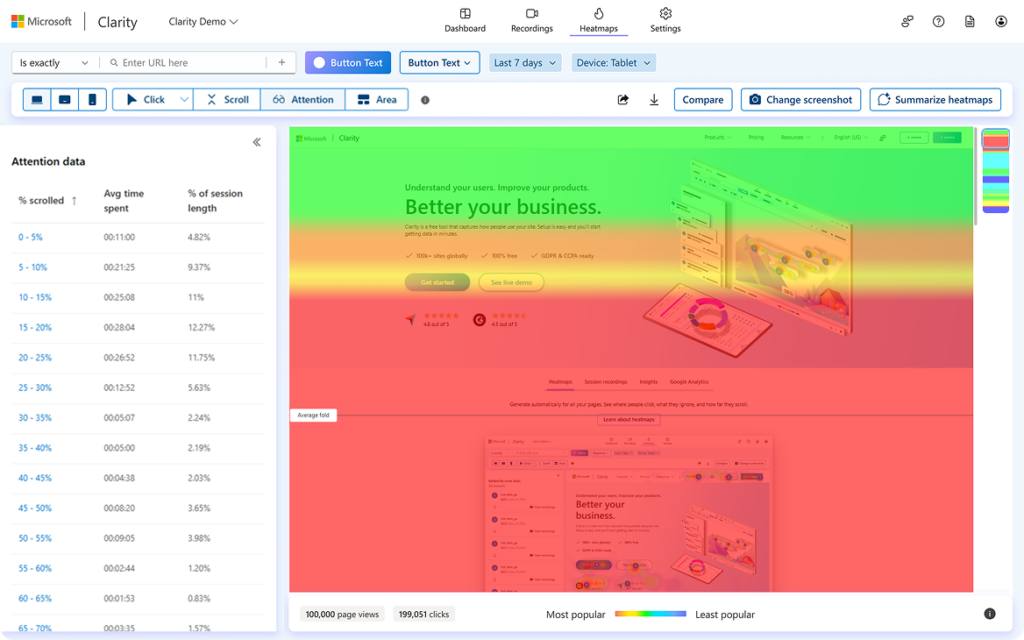Click Summarize heatmaps button
1024x640 pixels.
[x=935, y=100]
